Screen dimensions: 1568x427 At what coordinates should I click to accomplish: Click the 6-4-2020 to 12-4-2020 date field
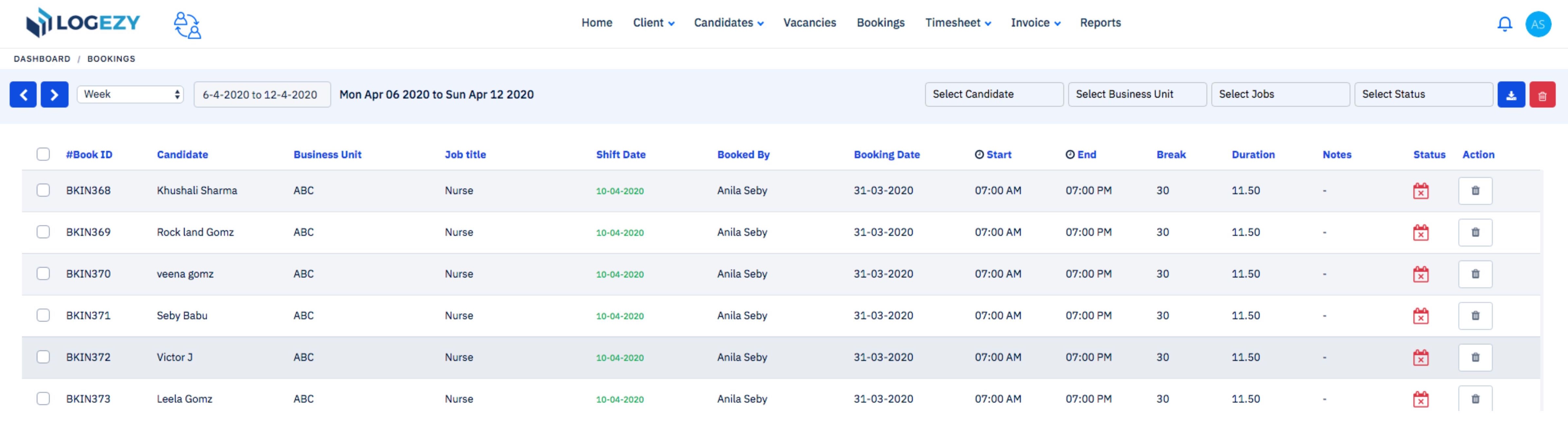(262, 95)
